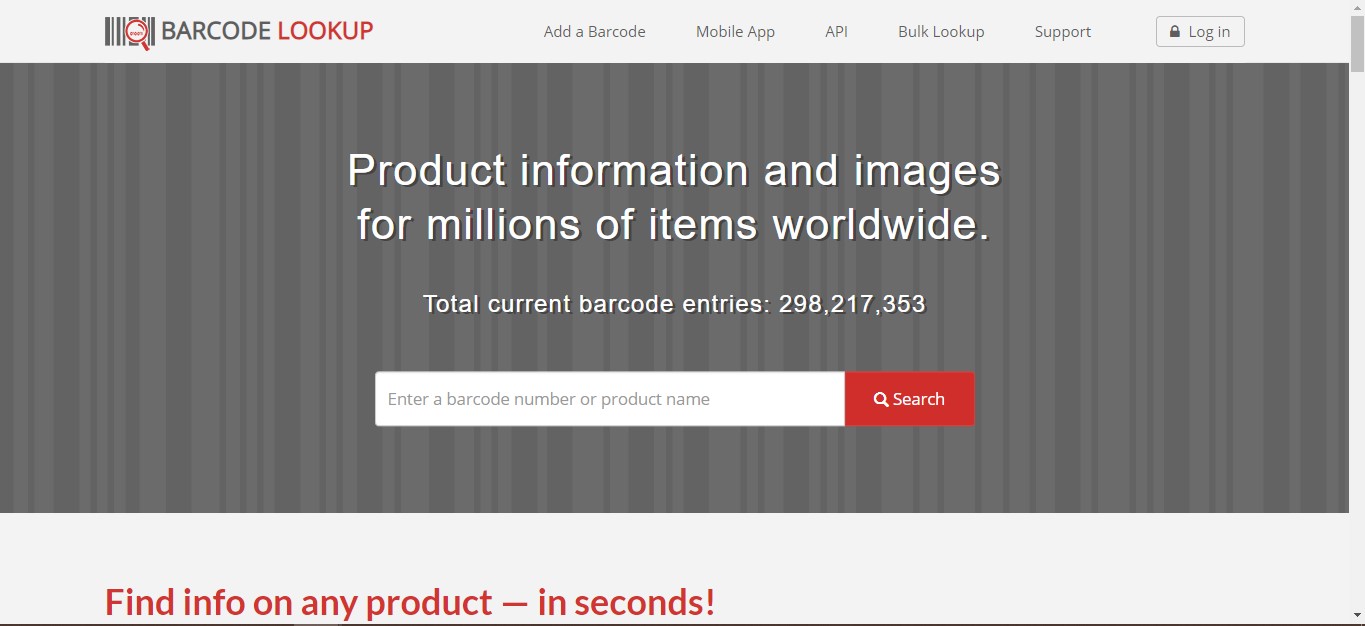
Task: Click the scrollbar up arrow
Action: [x=1357, y=8]
